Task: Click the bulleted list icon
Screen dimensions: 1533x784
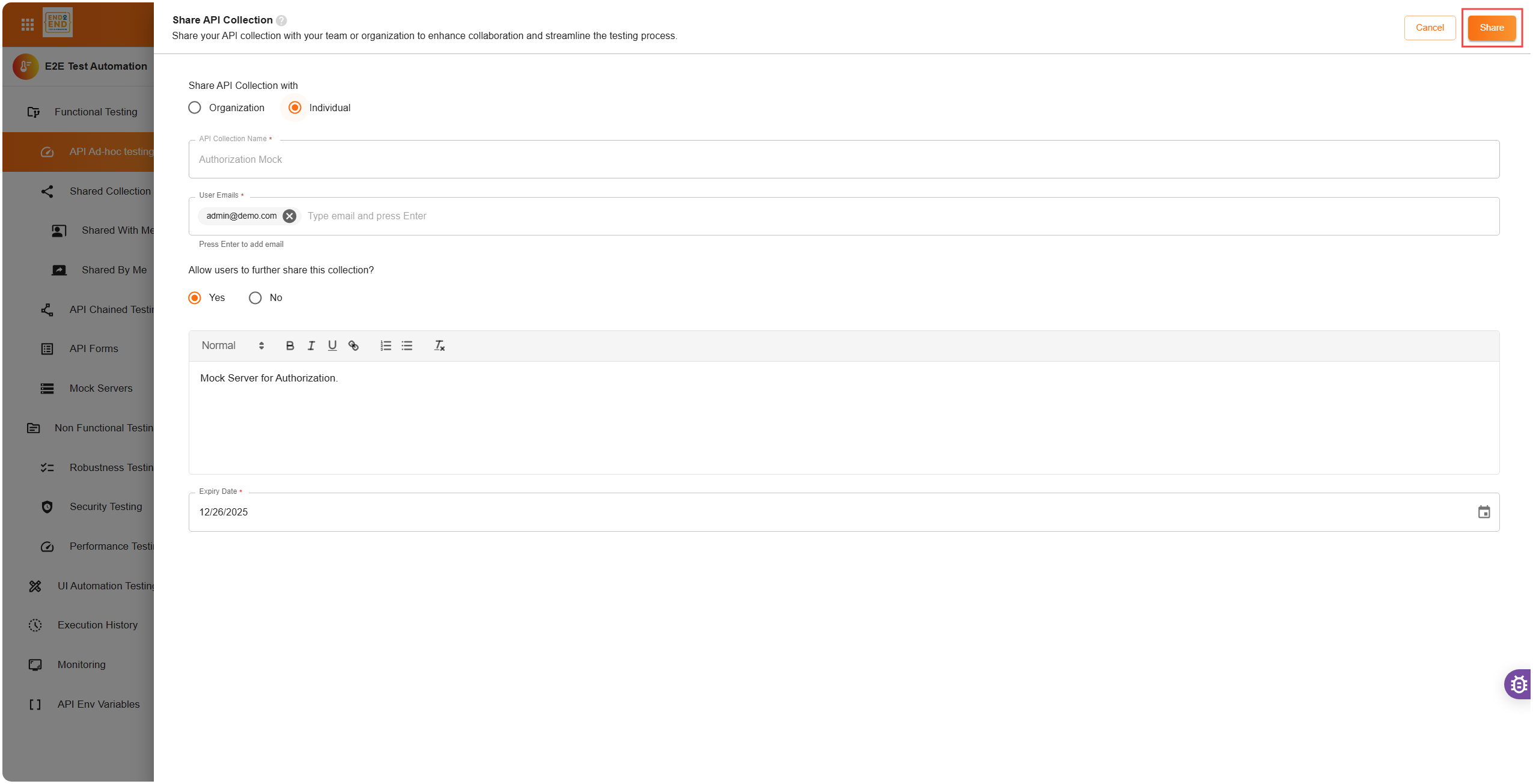Action: [x=407, y=345]
